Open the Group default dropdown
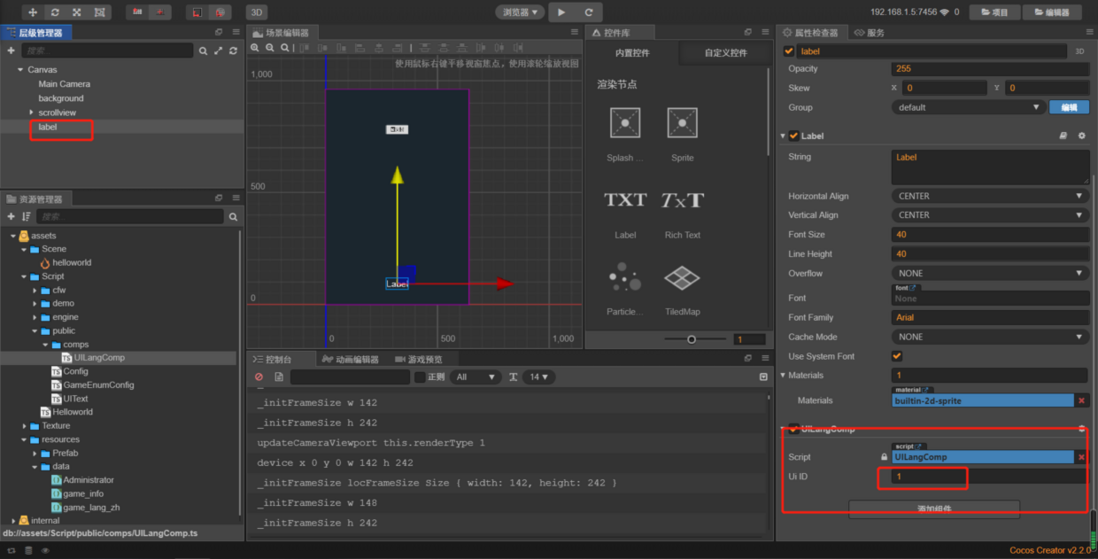Image resolution: width=1098 pixels, height=559 pixels. click(x=968, y=107)
